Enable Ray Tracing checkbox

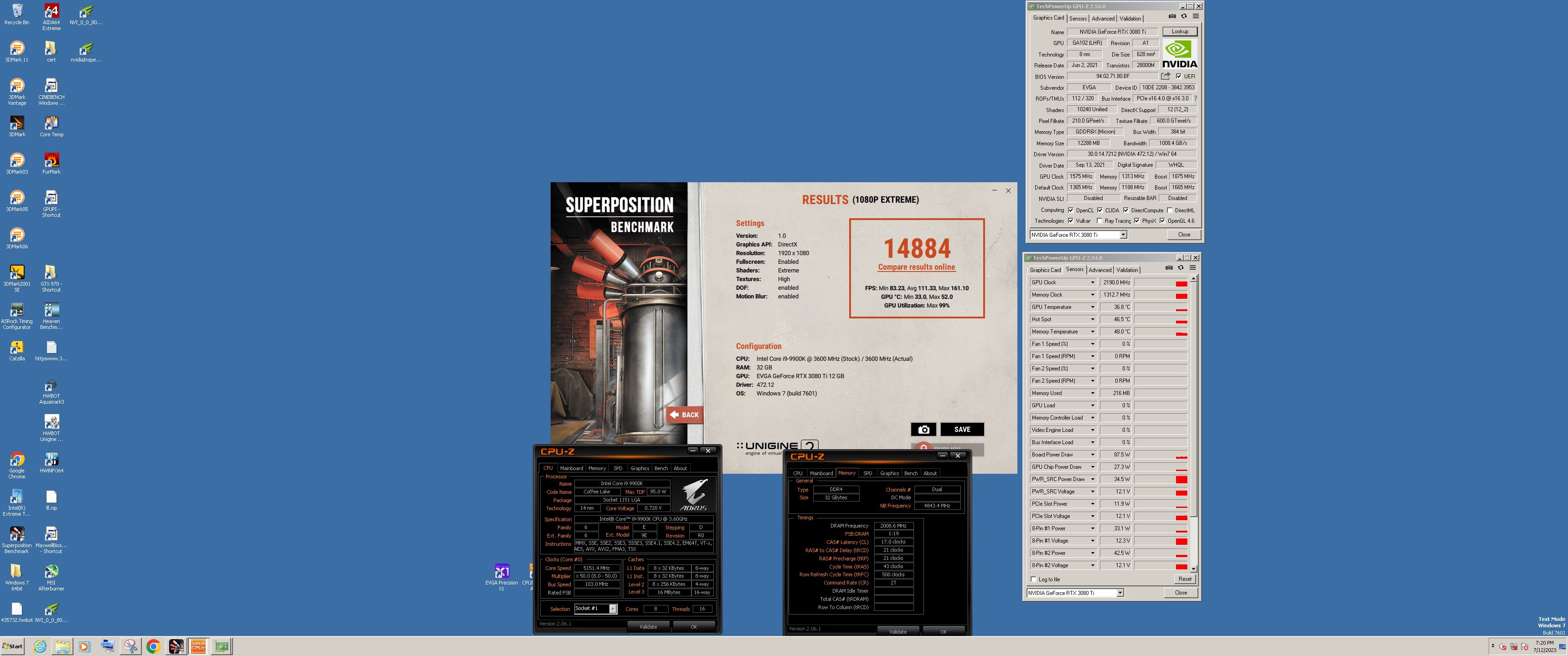coord(1099,221)
